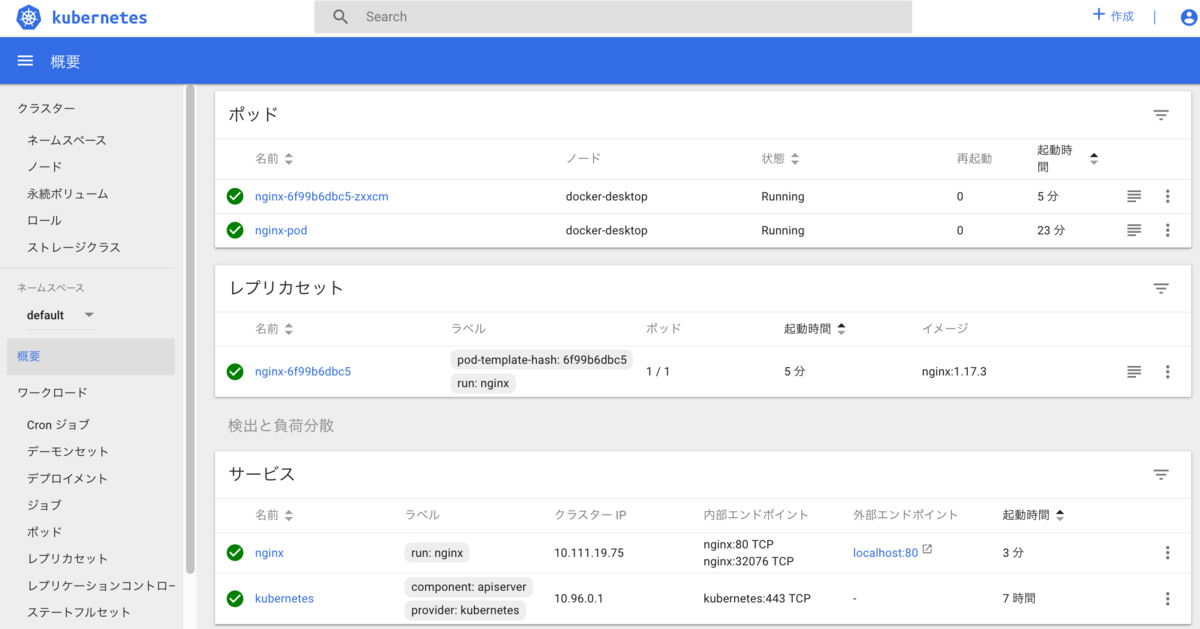Click external link icon beside localhost:80
The height and width of the screenshot is (629, 1200).
tap(927, 550)
